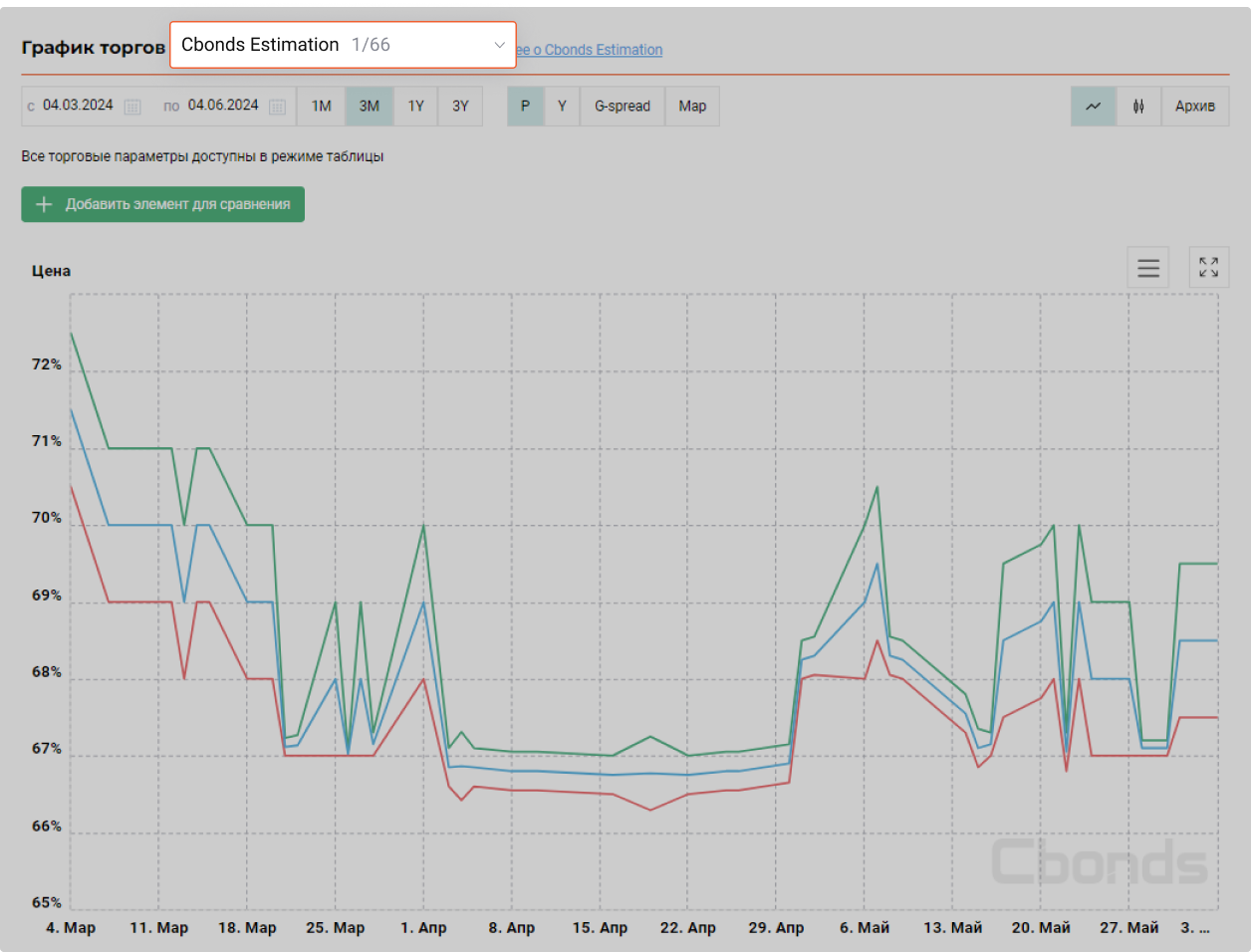This screenshot has height=952, width=1251.
Task: Click the '15. Апр' date axis label
Action: [x=600, y=928]
